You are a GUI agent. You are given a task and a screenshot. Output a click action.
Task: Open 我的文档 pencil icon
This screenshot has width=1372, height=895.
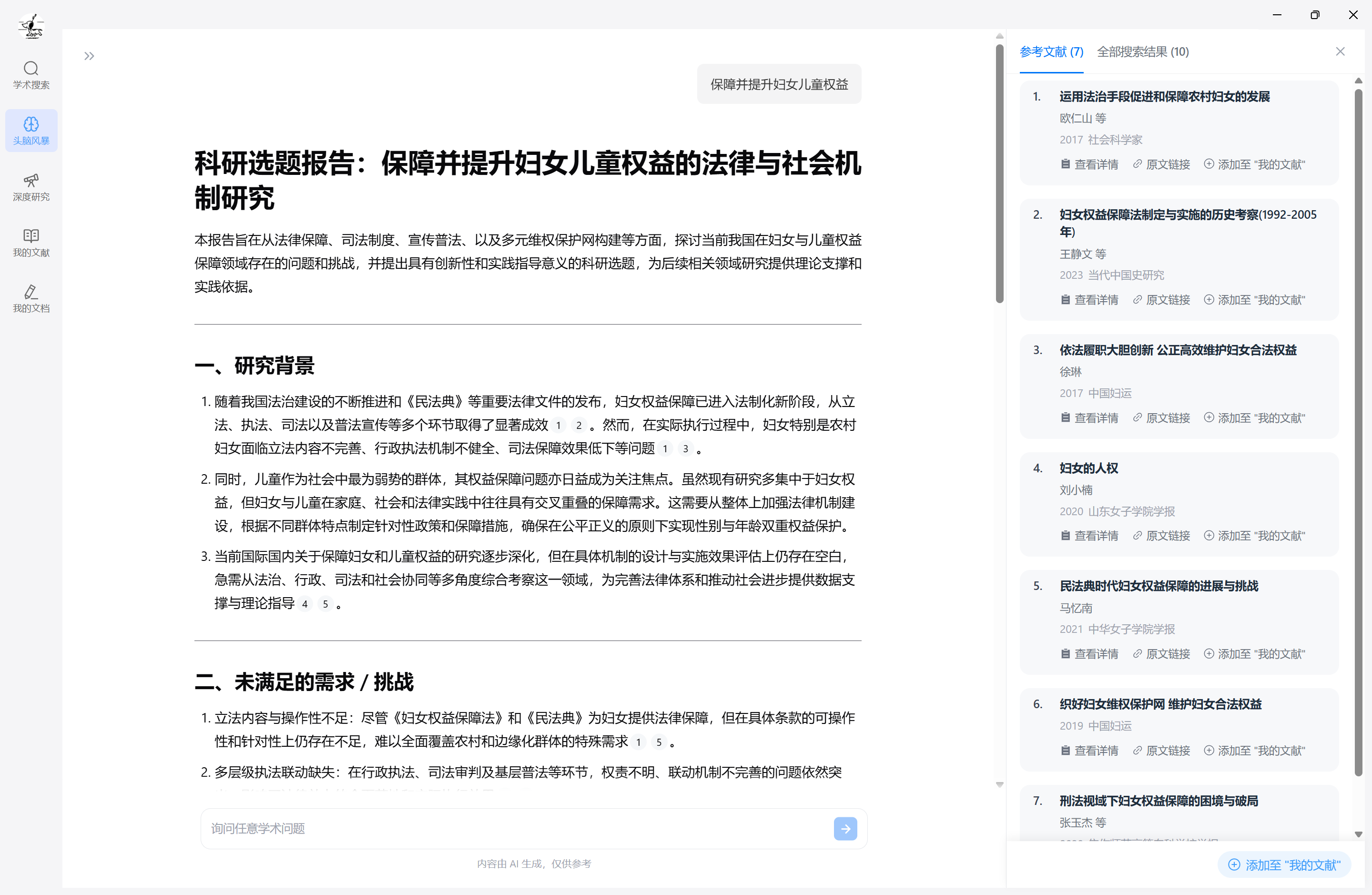pos(31,299)
